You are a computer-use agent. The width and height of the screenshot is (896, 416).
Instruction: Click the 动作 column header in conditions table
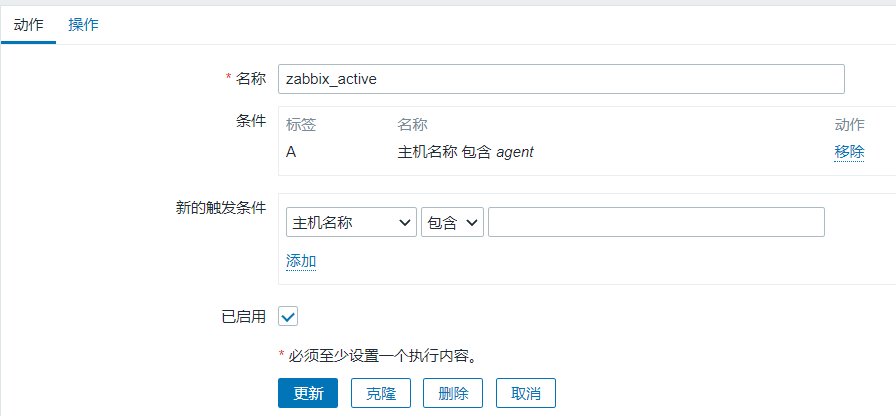pos(849,125)
